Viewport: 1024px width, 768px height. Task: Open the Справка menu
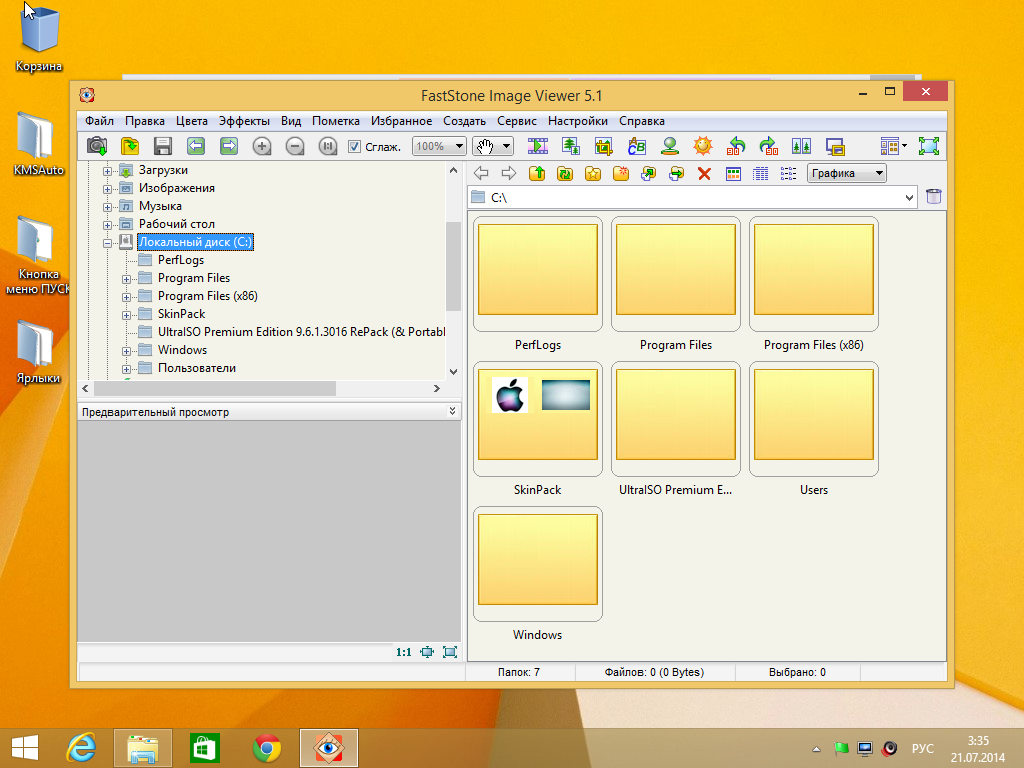(642, 121)
